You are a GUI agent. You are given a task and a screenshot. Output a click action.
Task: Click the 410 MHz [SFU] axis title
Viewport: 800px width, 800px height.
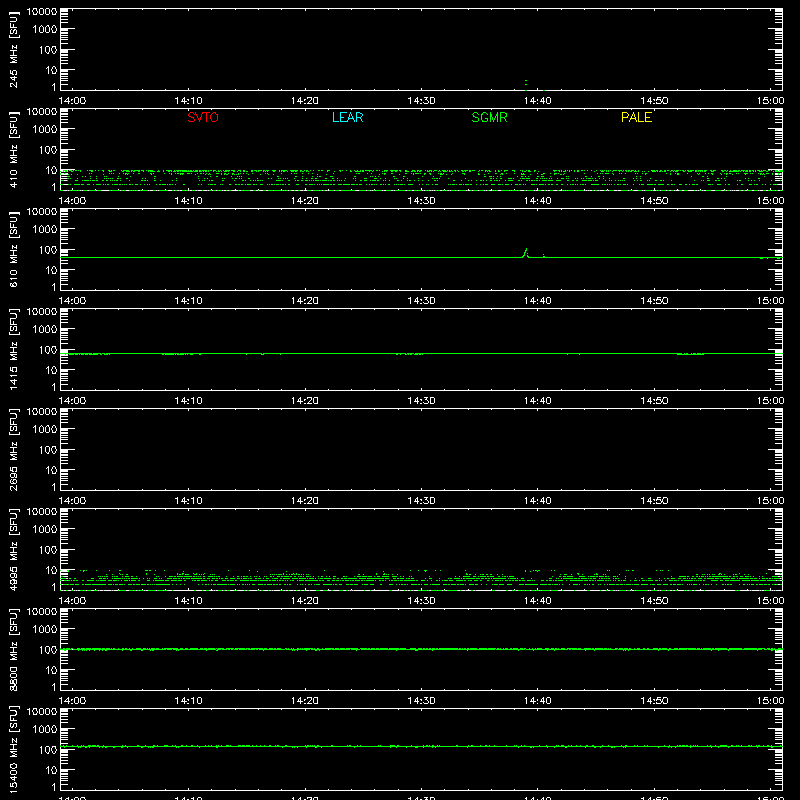tap(13, 149)
